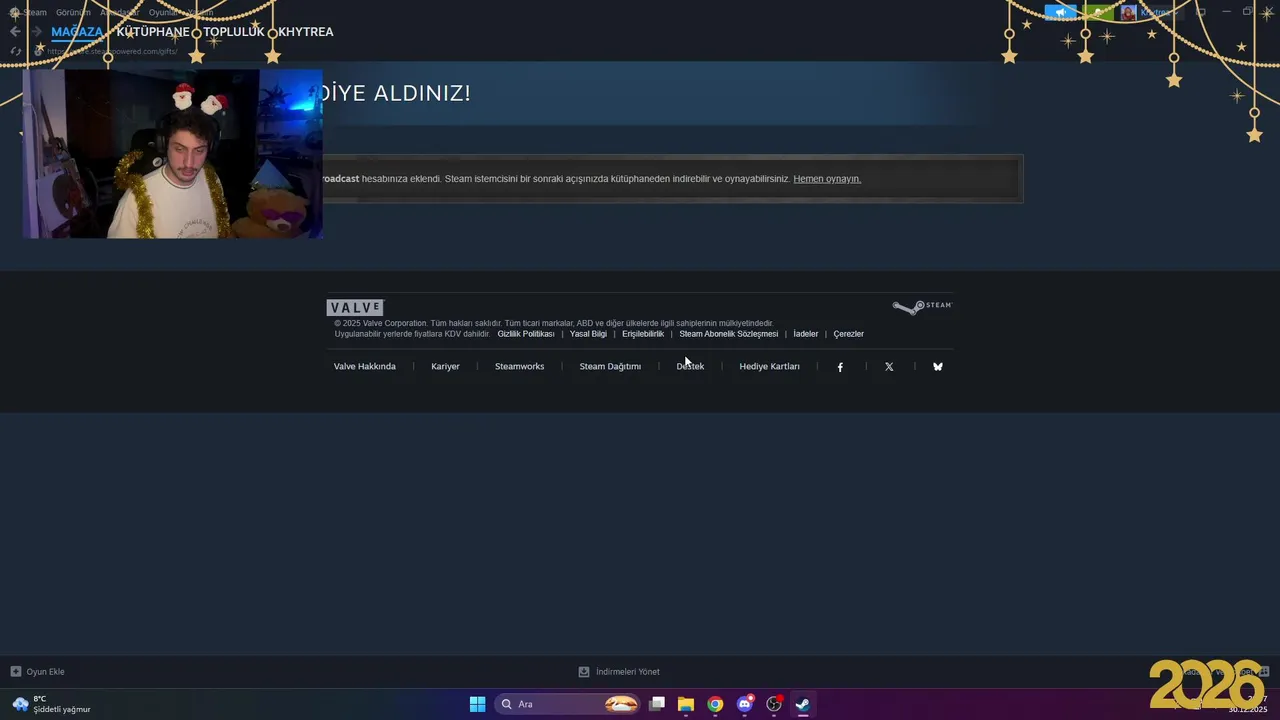Open Task View from the taskbar
The width and height of the screenshot is (1280, 720).
657,704
